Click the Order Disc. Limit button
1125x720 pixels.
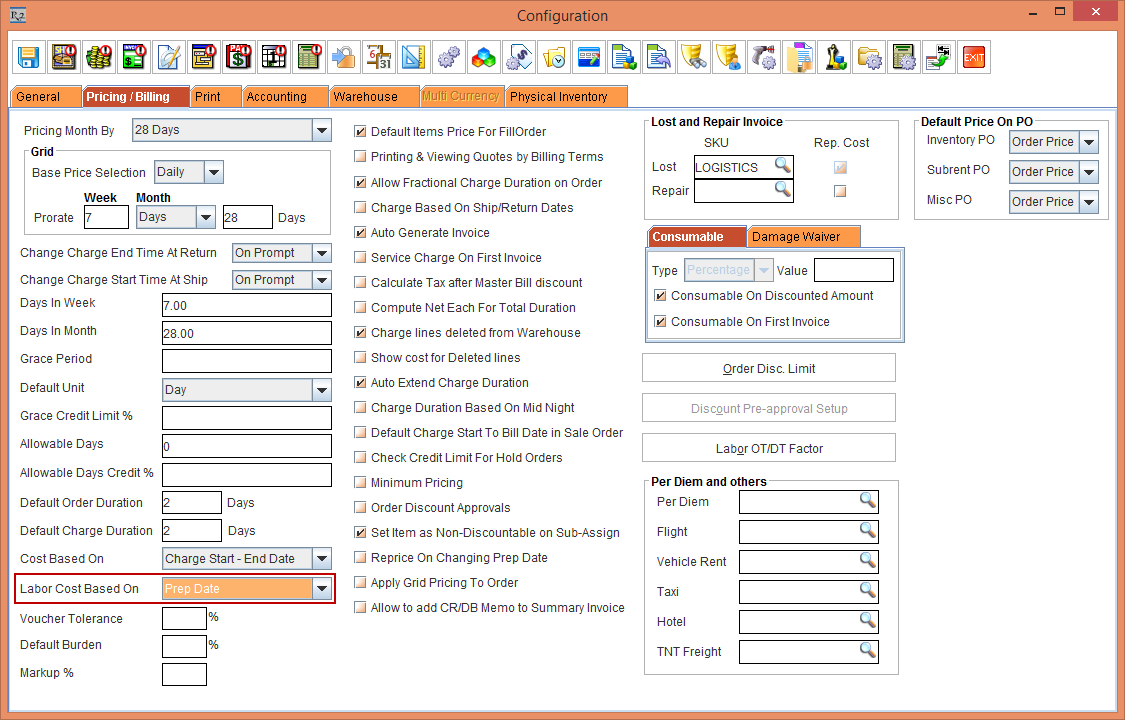point(768,369)
